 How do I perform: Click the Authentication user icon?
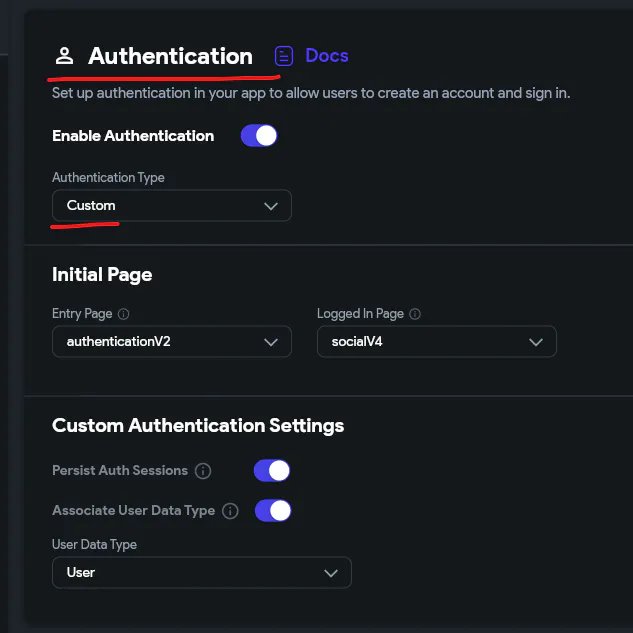tap(65, 56)
